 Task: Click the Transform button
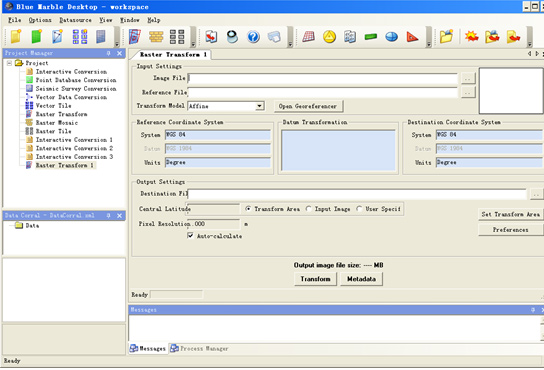point(315,279)
